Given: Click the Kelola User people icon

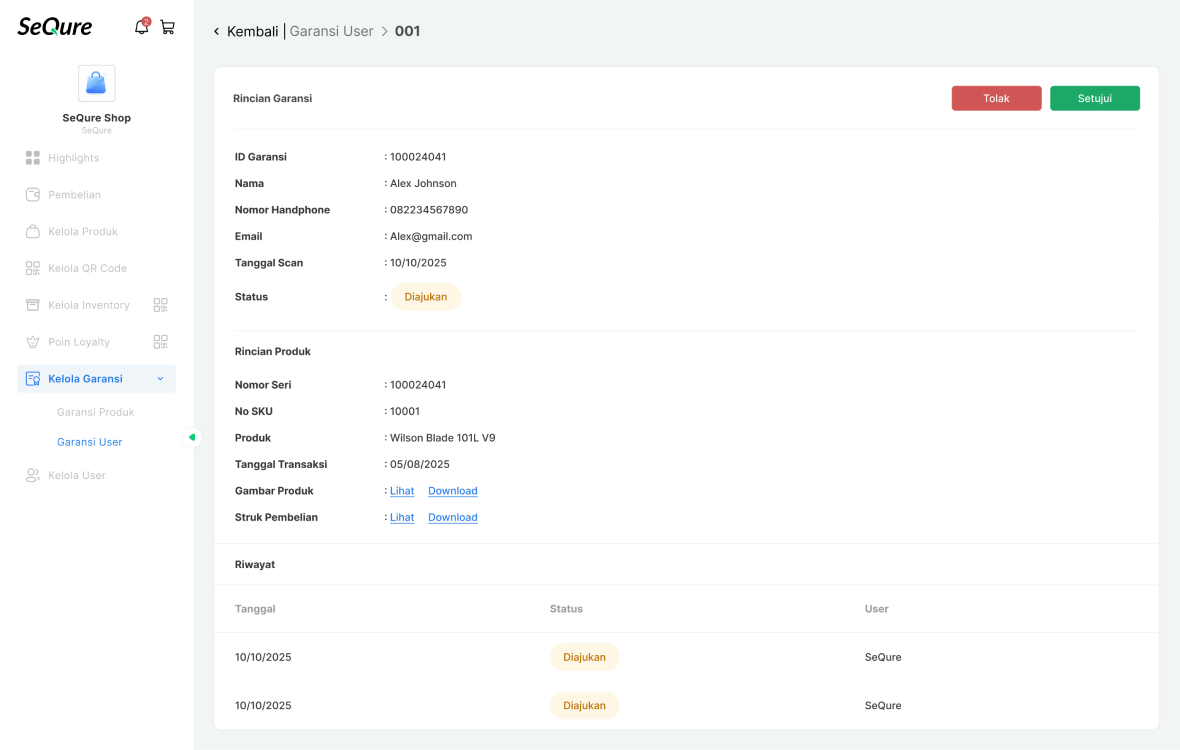Looking at the screenshot, I should 32,475.
